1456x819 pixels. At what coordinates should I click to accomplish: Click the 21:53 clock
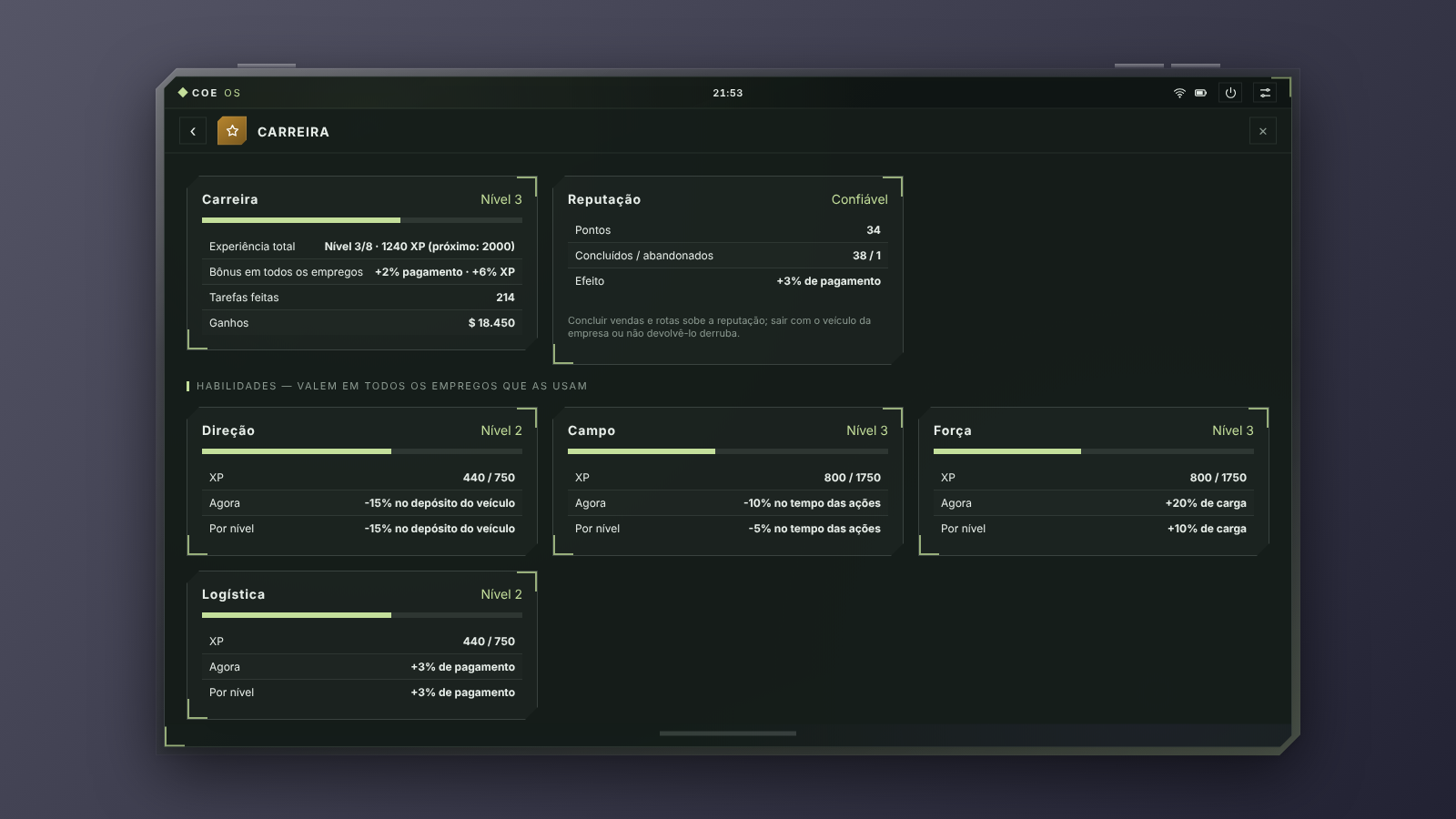pyautogui.click(x=728, y=93)
